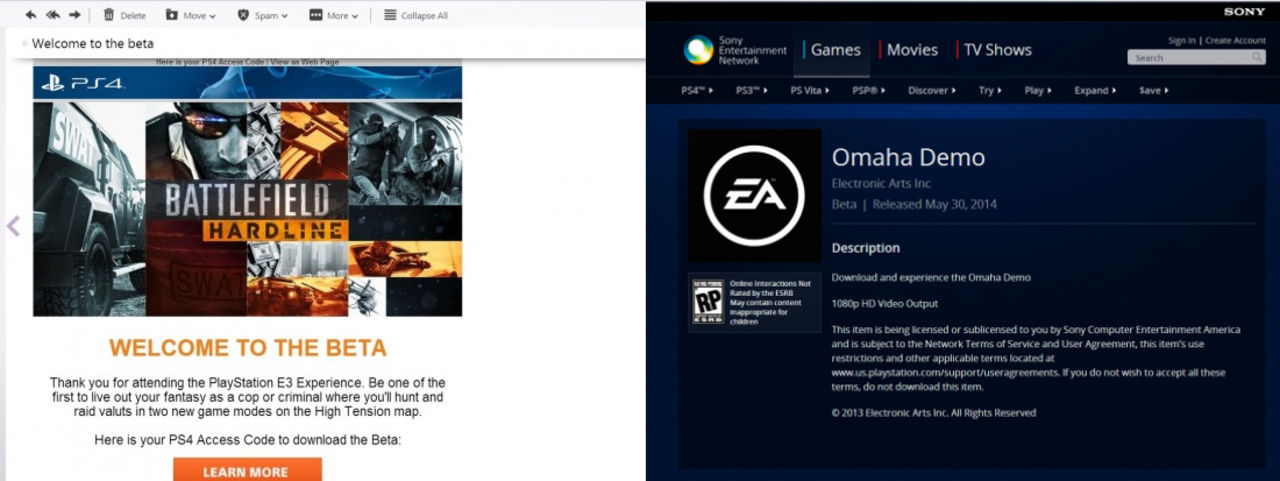The width and height of the screenshot is (1280, 481).
Task: Switch to the TV Shows tab
Action: tap(995, 50)
